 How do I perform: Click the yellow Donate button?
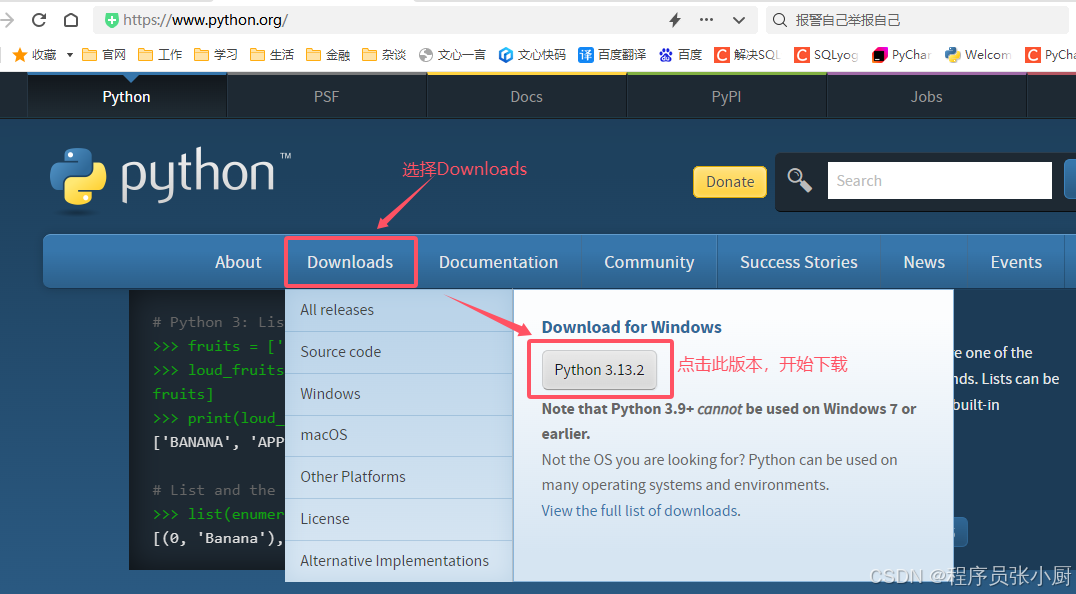(730, 182)
